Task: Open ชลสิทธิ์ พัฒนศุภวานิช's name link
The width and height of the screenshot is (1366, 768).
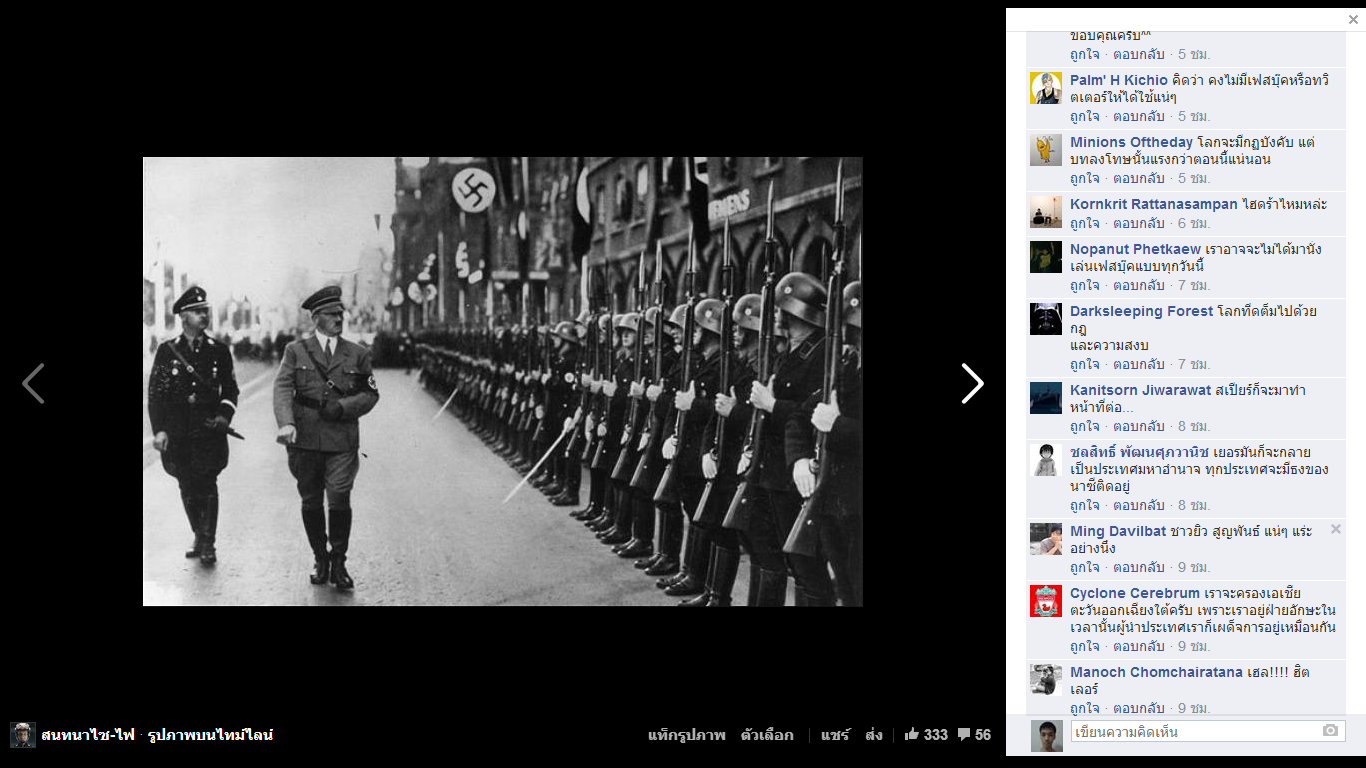Action: (x=1140, y=452)
